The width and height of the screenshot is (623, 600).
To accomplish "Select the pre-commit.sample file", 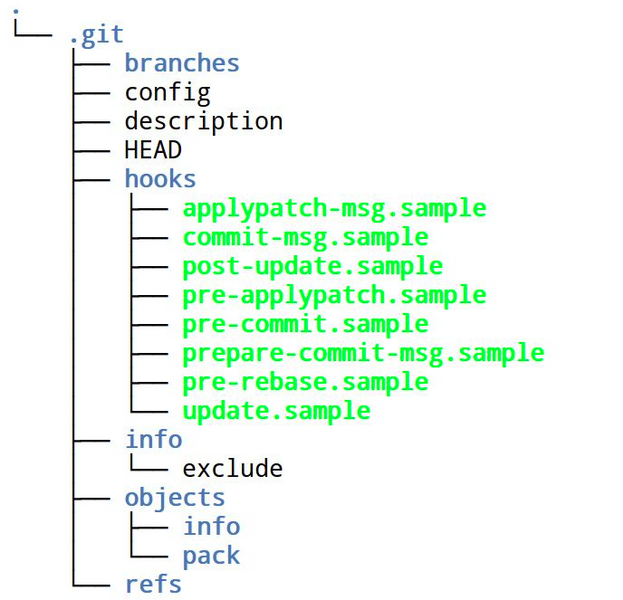I will pos(305,325).
